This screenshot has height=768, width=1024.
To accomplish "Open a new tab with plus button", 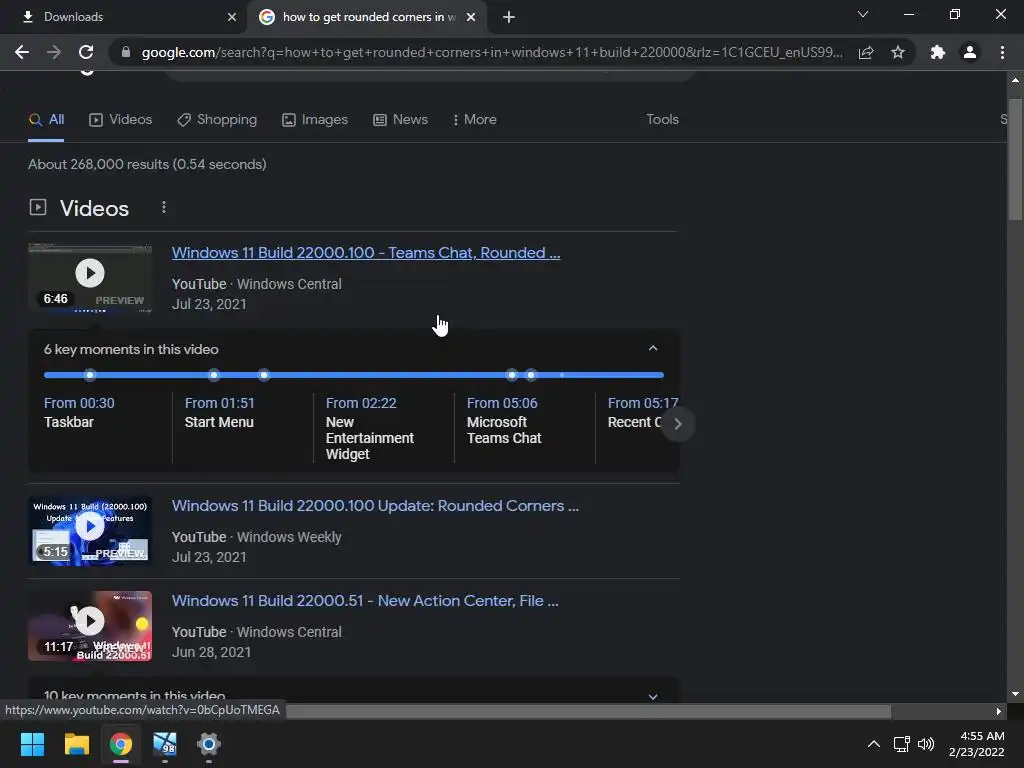I will tap(509, 17).
